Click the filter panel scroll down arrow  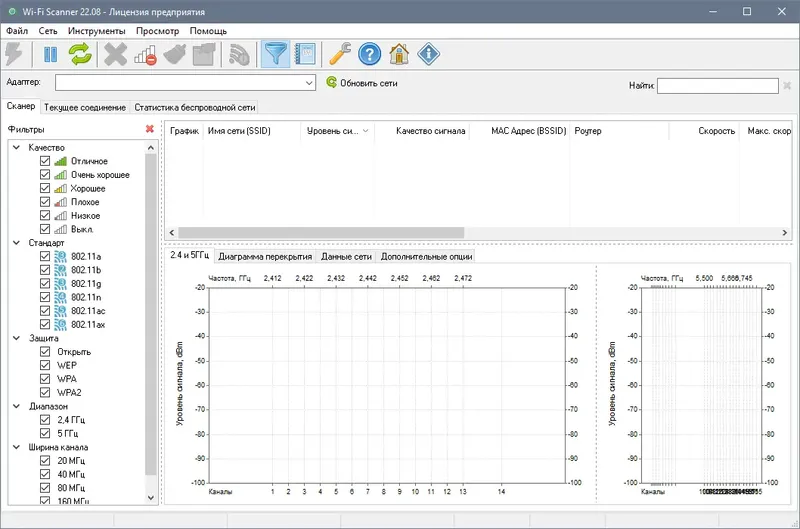pyautogui.click(x=151, y=497)
